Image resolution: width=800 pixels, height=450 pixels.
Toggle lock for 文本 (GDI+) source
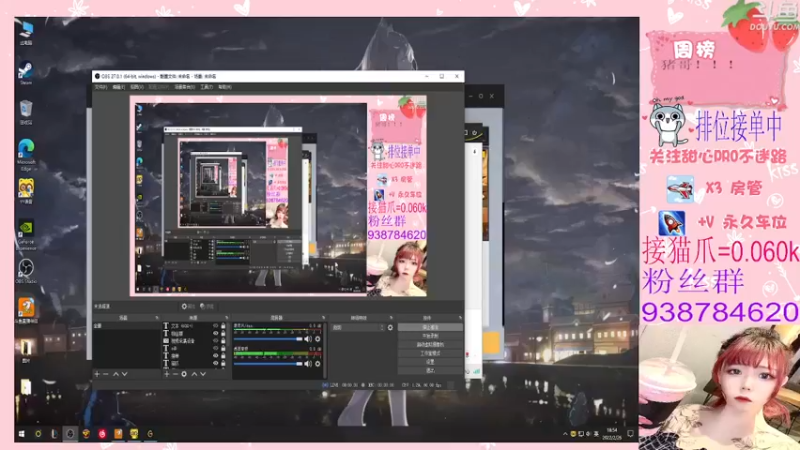pyautogui.click(x=223, y=326)
